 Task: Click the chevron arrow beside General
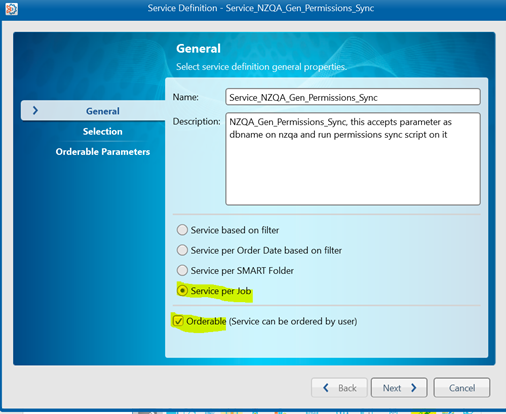[x=35, y=111]
